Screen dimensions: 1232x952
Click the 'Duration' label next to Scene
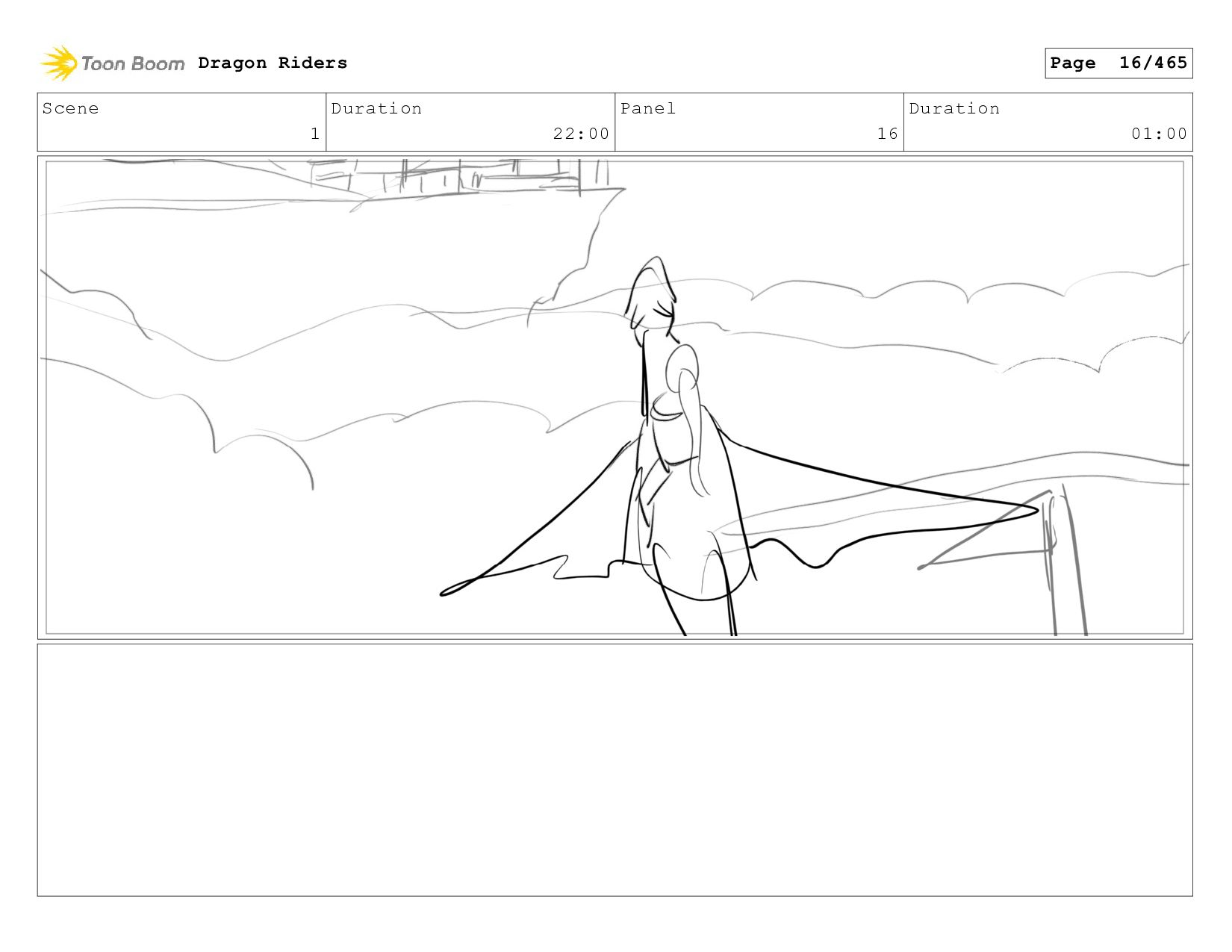pos(376,108)
